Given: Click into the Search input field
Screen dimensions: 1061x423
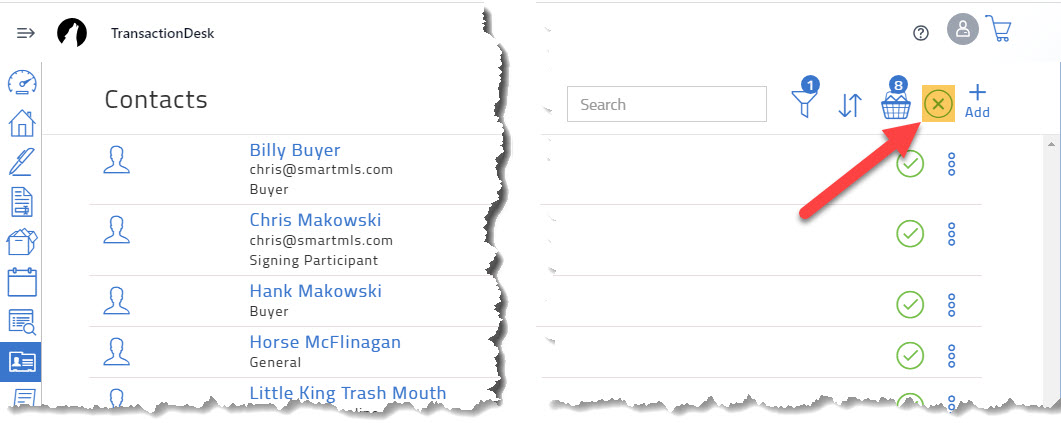Looking at the screenshot, I should click(667, 104).
